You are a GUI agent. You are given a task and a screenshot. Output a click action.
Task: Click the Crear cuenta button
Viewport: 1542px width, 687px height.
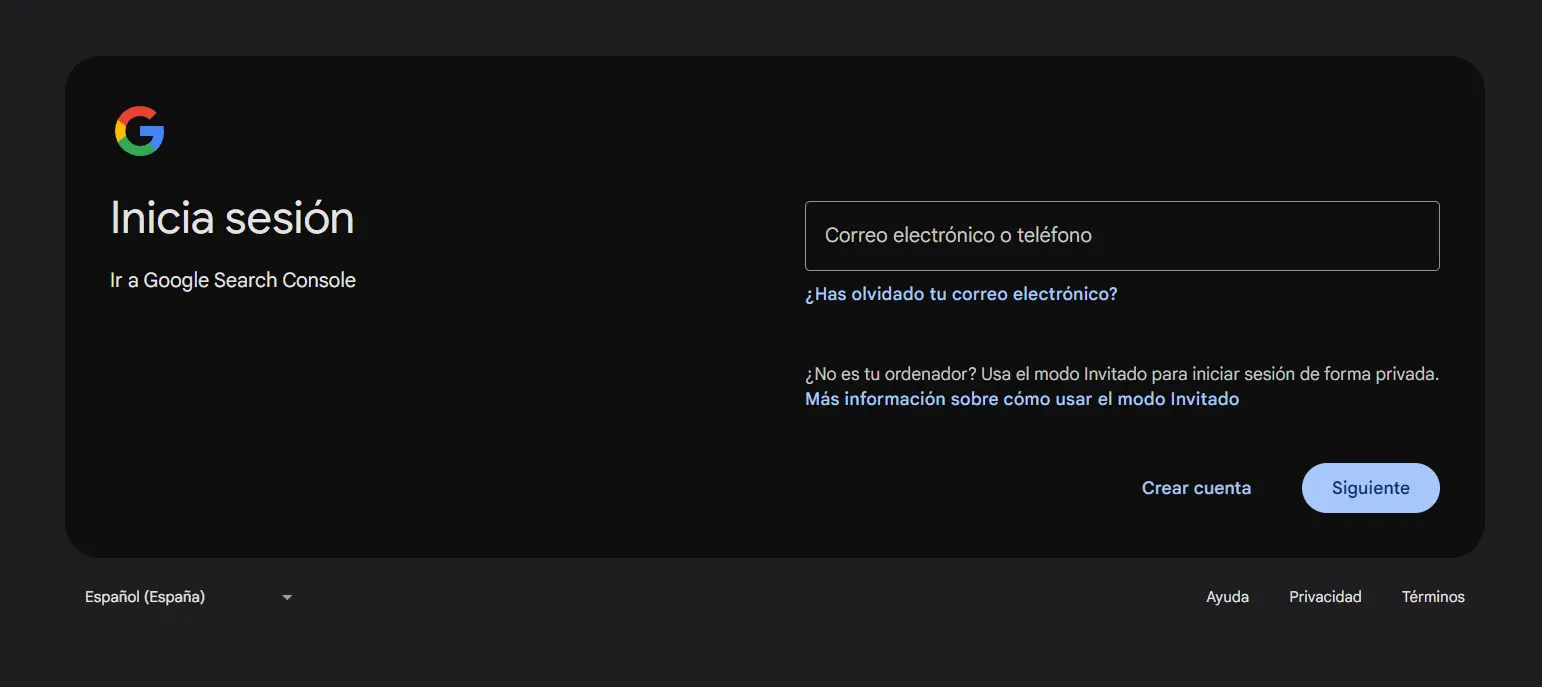(x=1196, y=488)
